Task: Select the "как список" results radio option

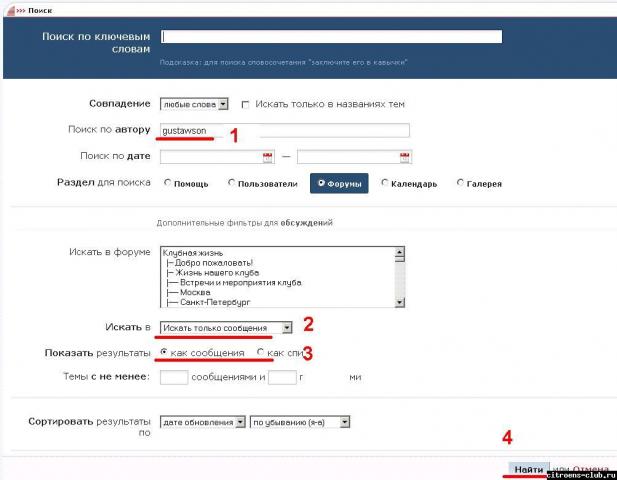Action: point(261,353)
